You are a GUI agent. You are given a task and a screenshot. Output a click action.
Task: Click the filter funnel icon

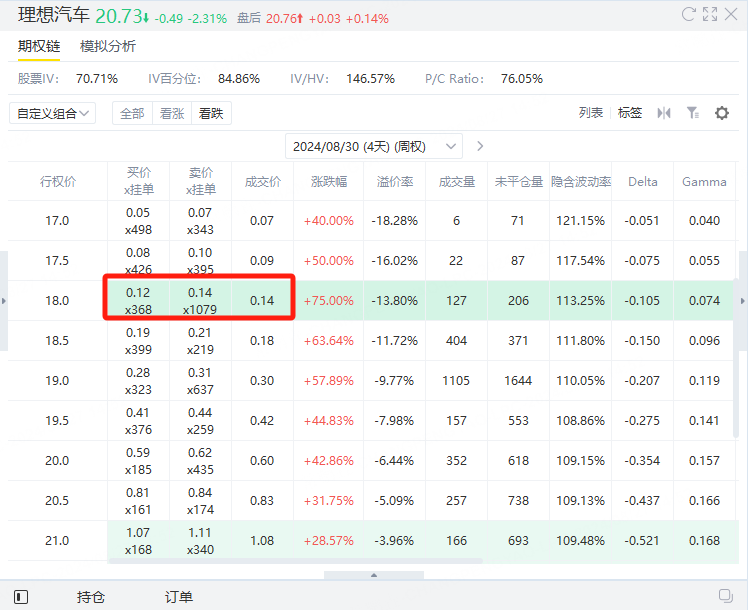pyautogui.click(x=693, y=113)
